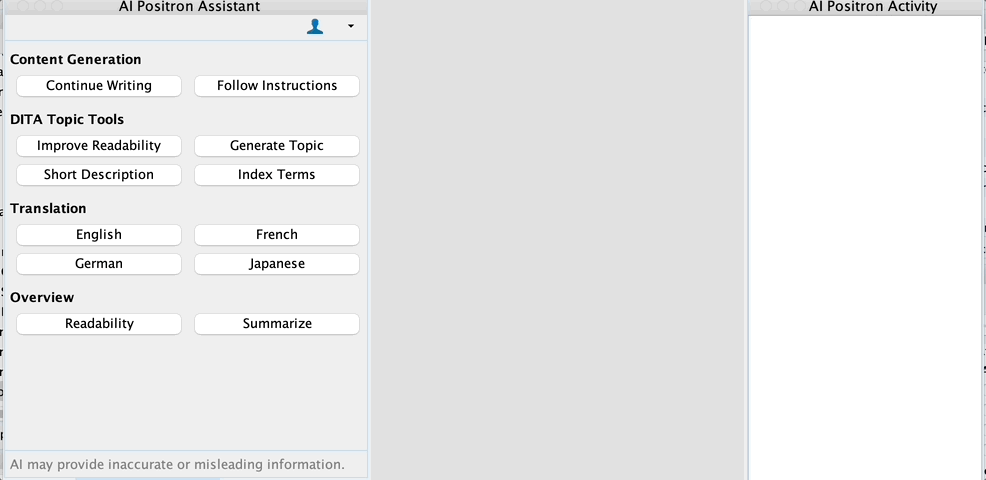Image resolution: width=986 pixels, height=480 pixels.
Task: Run the Improve Readability action
Action: pos(99,146)
